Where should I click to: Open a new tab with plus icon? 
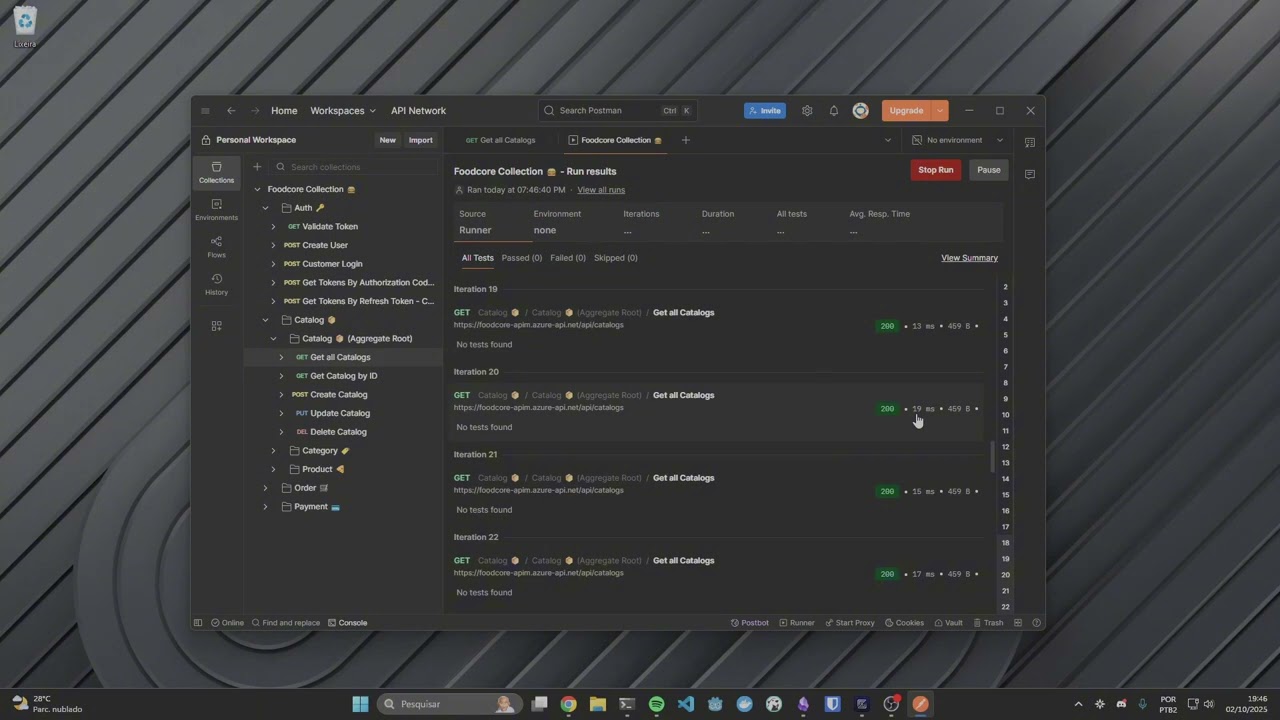[x=685, y=140]
